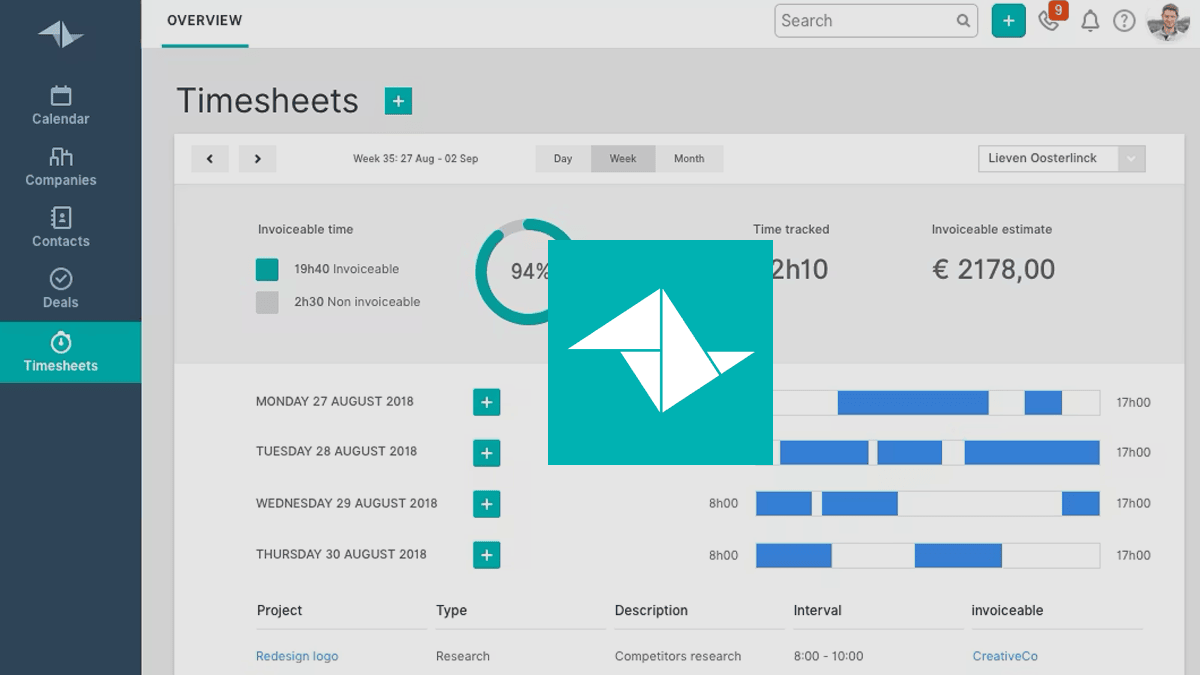This screenshot has height=675, width=1200.
Task: Click the teal Invoiceable color swatch
Action: click(267, 269)
